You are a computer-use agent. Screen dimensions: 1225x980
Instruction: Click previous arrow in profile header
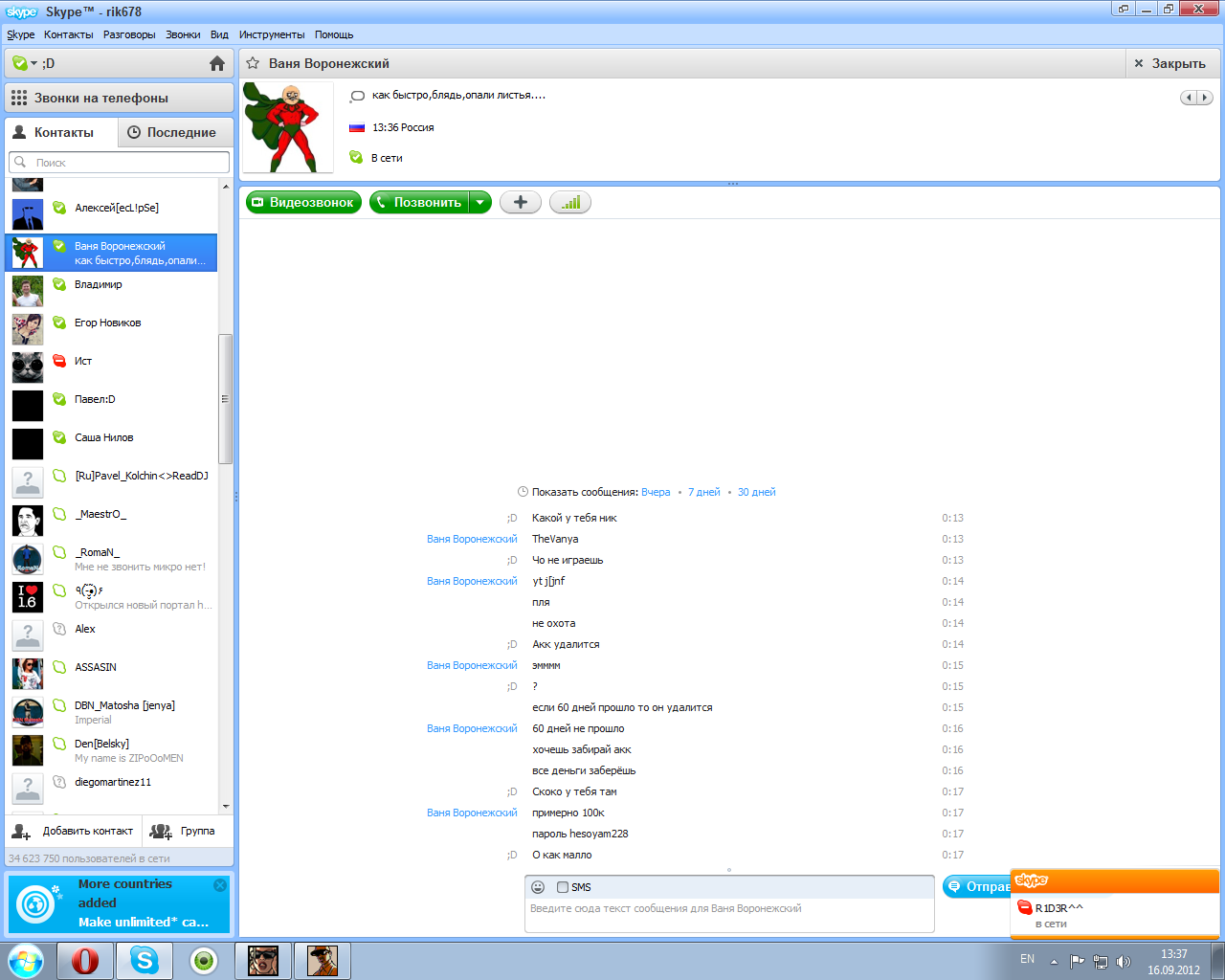click(1189, 98)
